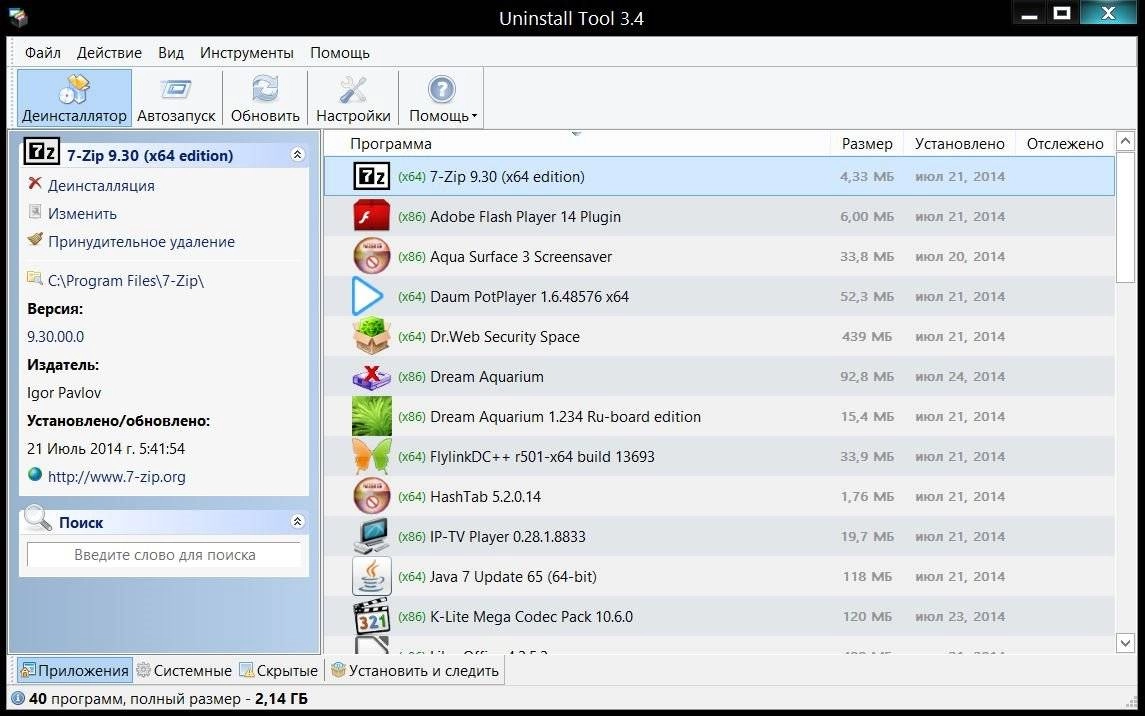
Task: Click the FlylinkDC++ butterfly icon
Action: (x=372, y=456)
